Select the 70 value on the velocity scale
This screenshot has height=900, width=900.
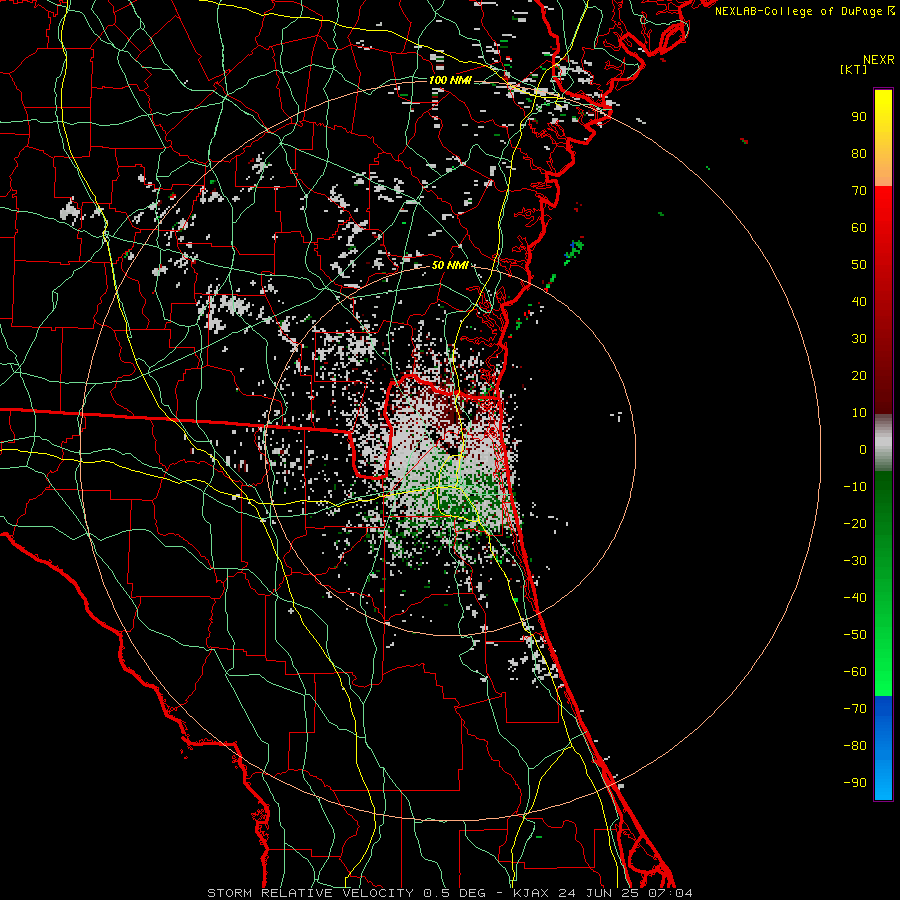tap(859, 191)
